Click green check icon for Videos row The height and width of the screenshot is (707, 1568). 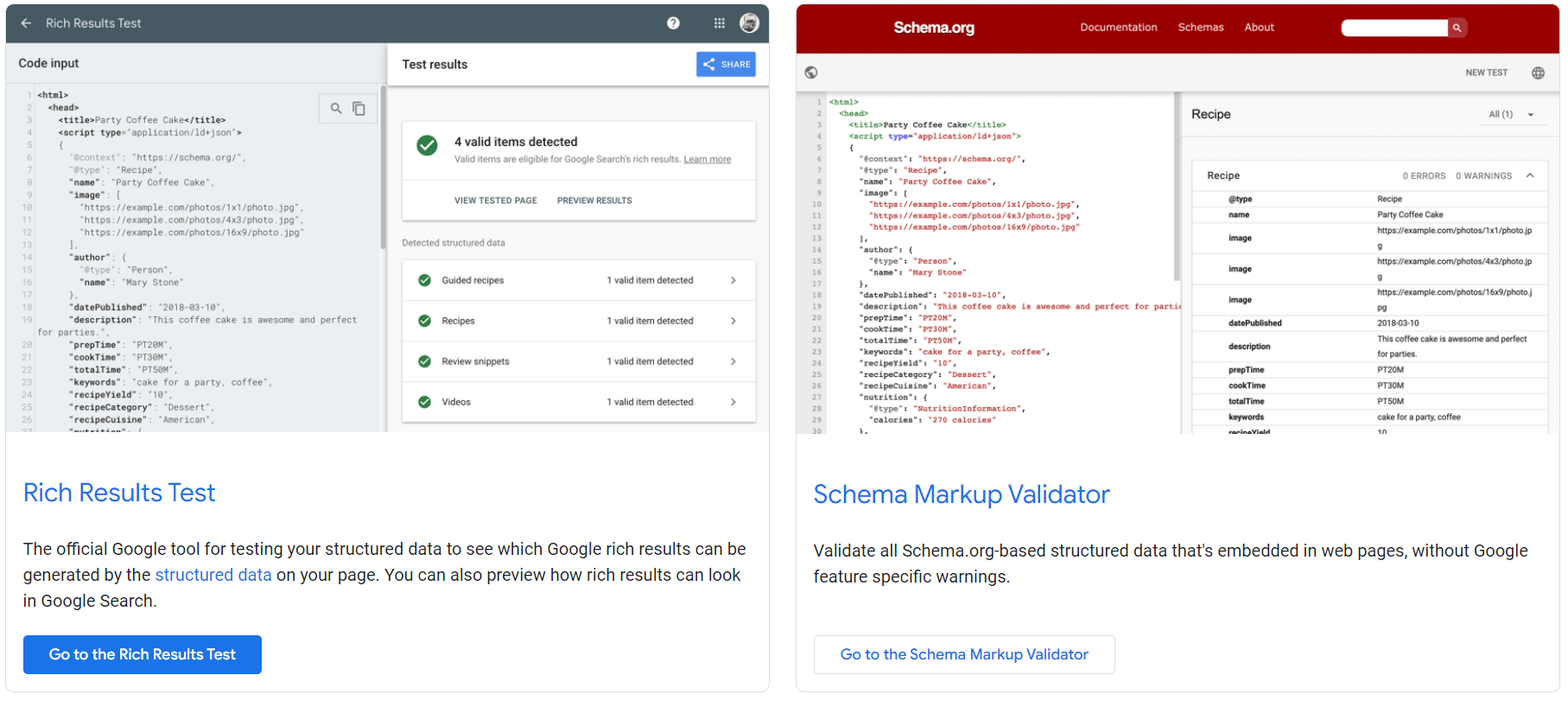coord(424,402)
